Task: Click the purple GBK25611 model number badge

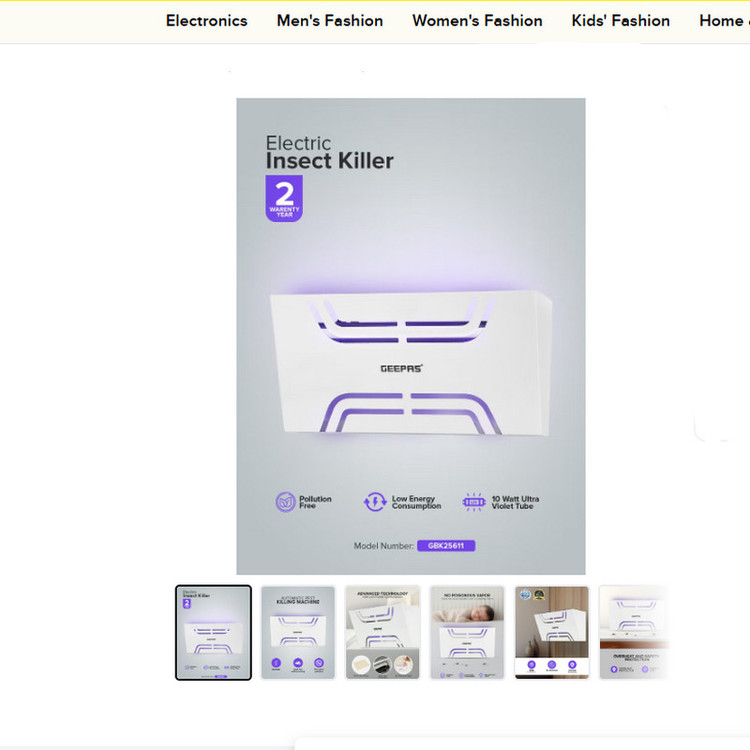Action: coord(446,546)
